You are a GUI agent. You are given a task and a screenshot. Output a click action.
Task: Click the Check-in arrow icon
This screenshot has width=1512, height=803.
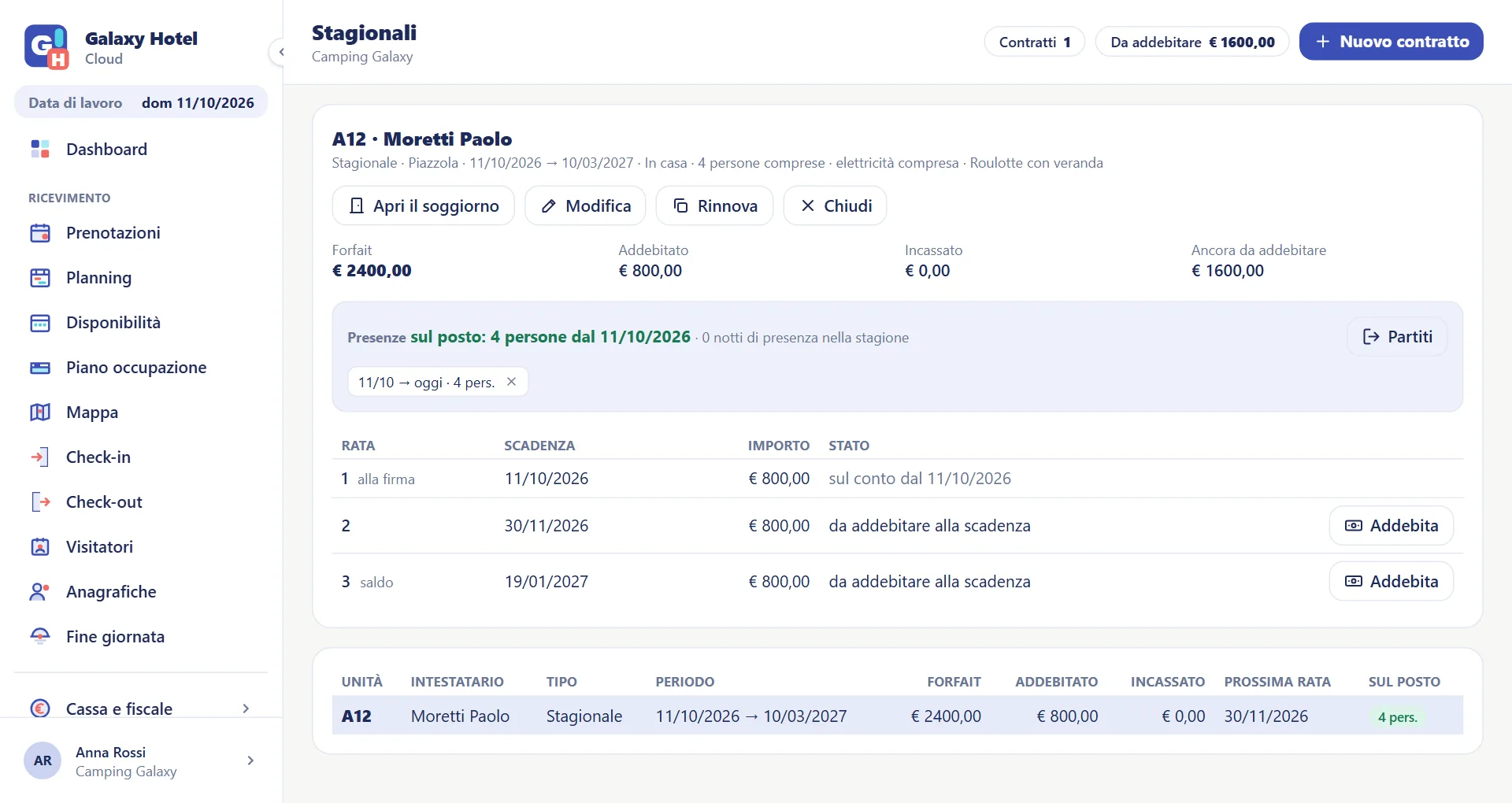coord(40,457)
